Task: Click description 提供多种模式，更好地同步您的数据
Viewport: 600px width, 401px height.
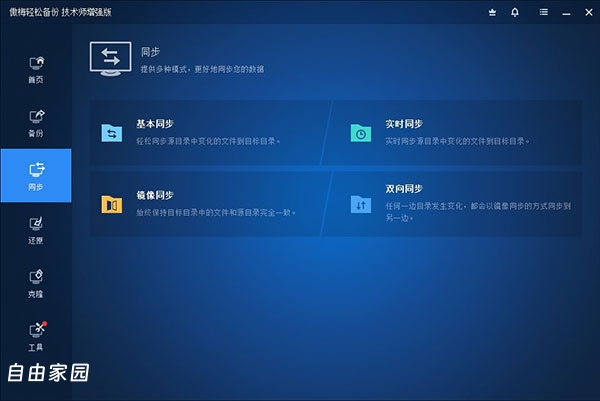Action: [x=202, y=69]
